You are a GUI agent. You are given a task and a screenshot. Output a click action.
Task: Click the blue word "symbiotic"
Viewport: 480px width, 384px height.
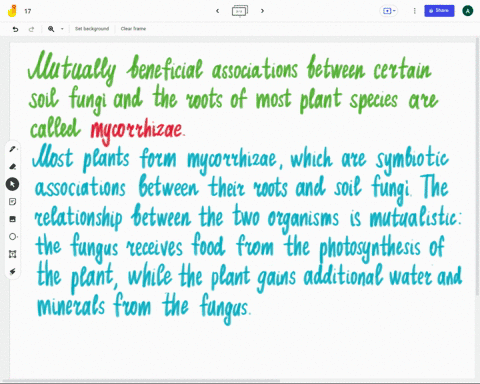point(412,159)
